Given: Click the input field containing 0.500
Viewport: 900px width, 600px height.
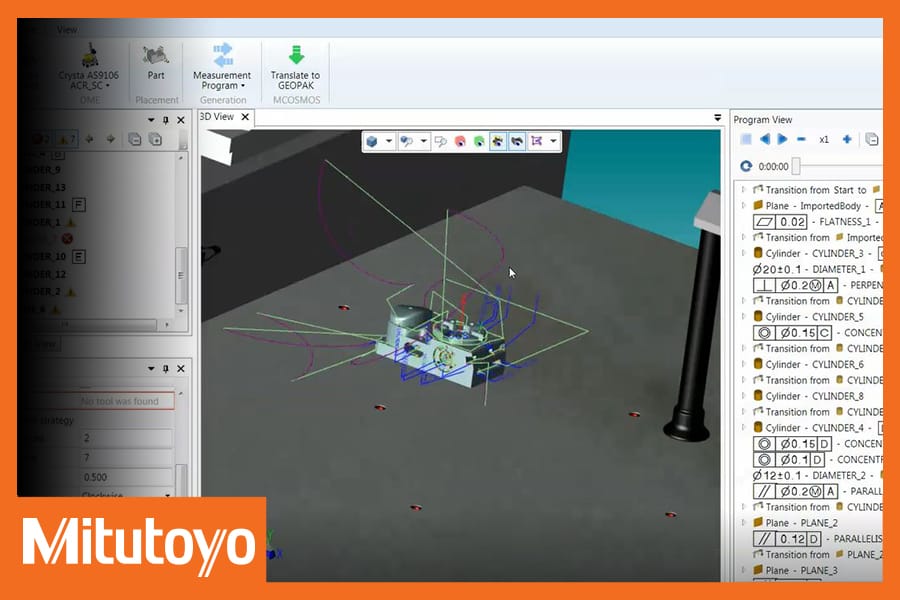Looking at the screenshot, I should (x=124, y=477).
